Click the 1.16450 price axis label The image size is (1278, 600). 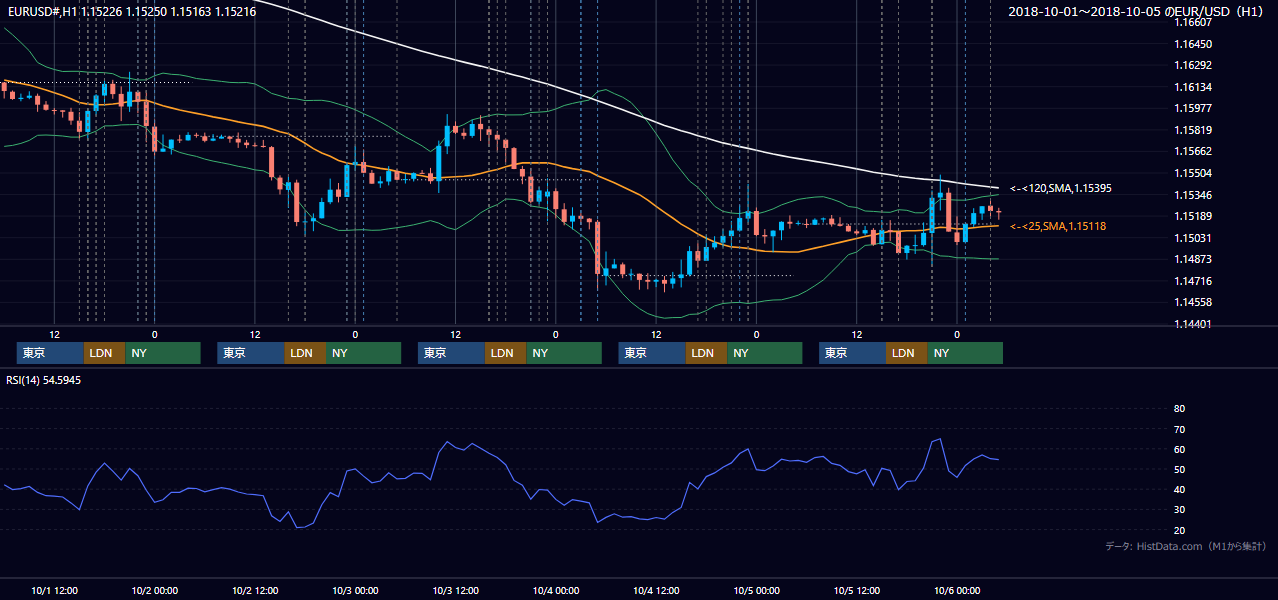(1194, 44)
